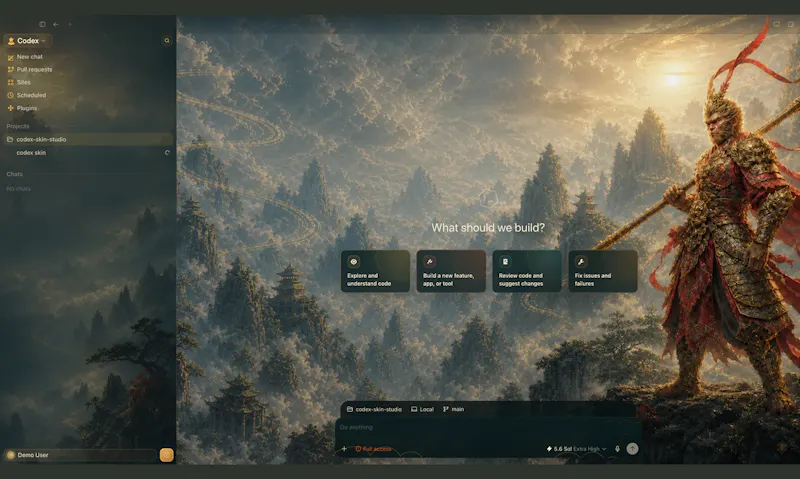Viewport: 800px width, 479px height.
Task: Choose Explore and understand code card
Action: click(376, 271)
